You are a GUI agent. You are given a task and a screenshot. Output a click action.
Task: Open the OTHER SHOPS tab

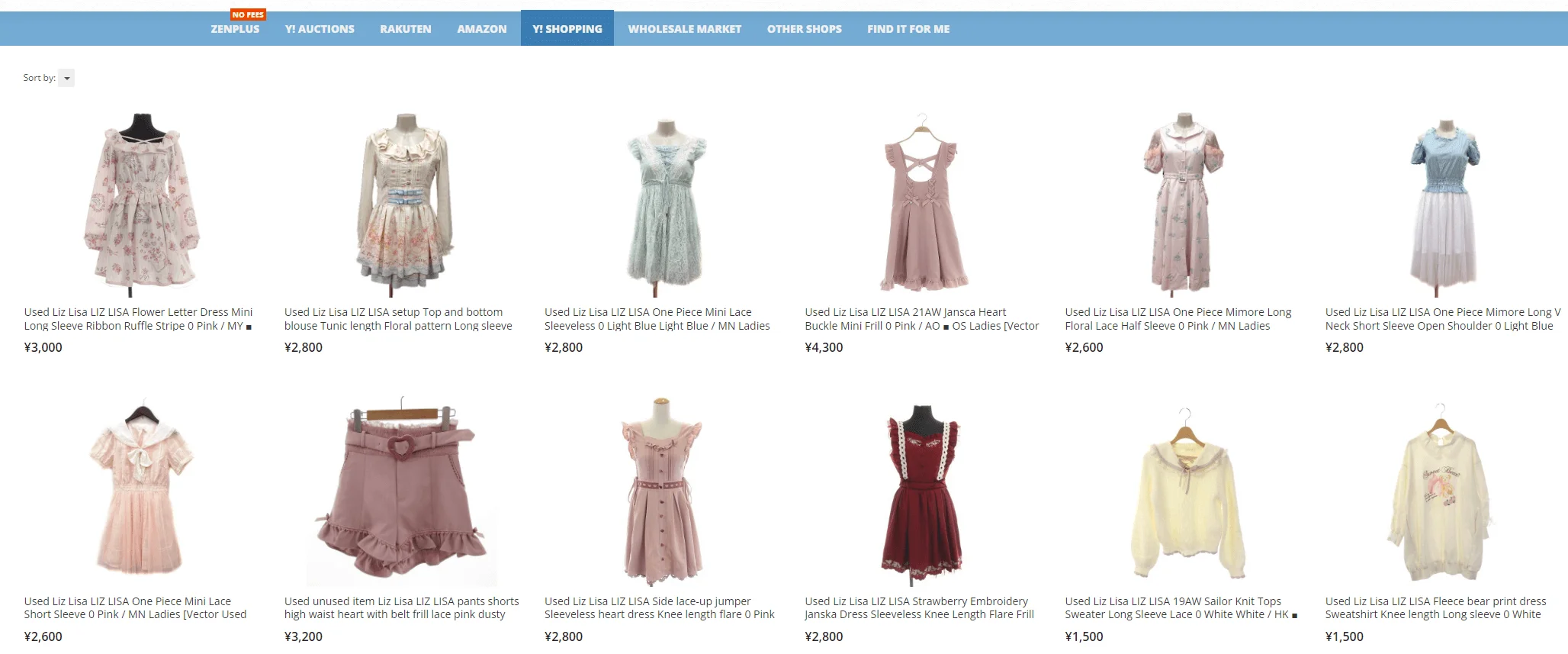point(805,29)
